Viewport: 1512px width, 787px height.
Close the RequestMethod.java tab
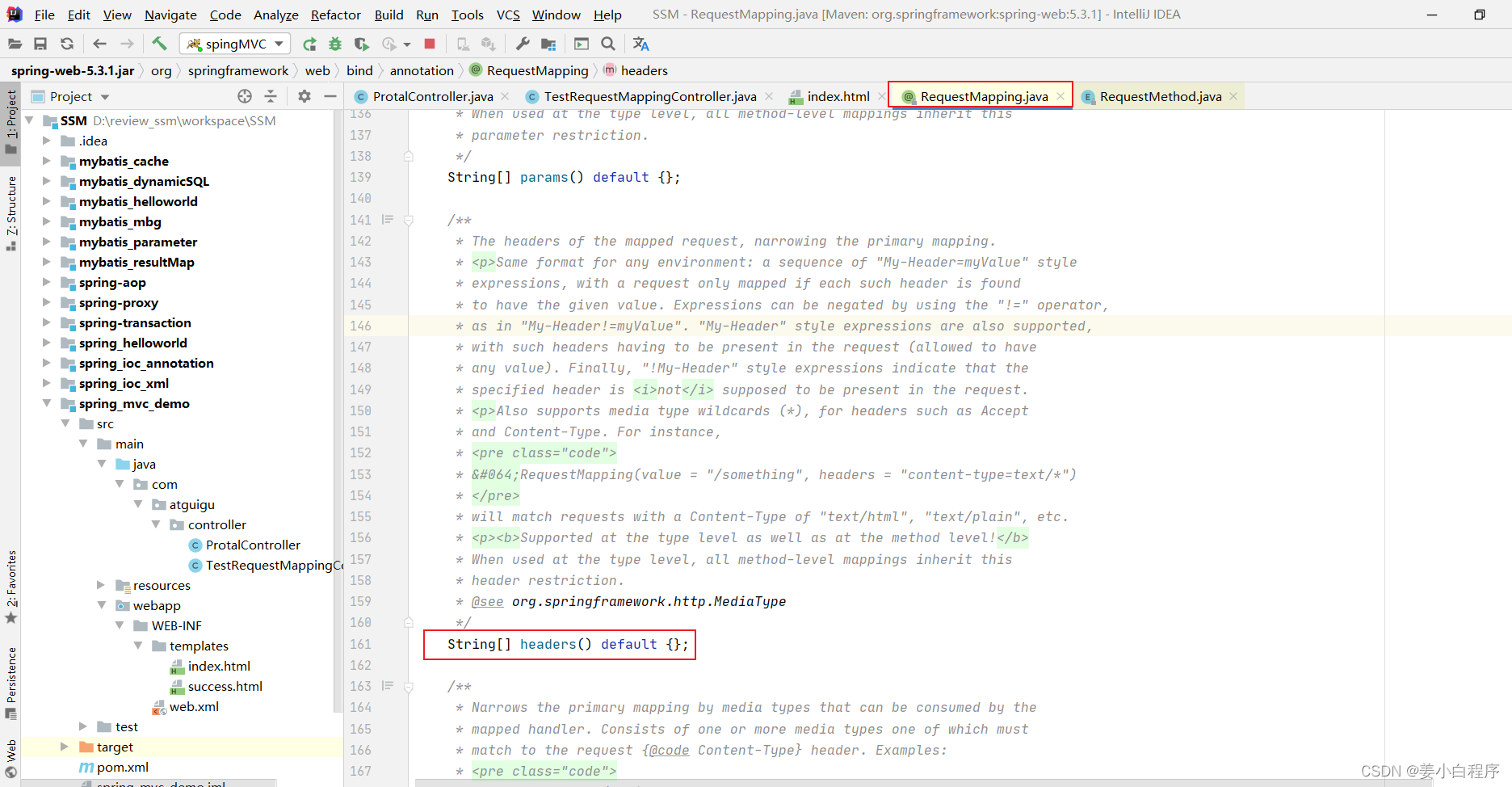click(x=1233, y=96)
